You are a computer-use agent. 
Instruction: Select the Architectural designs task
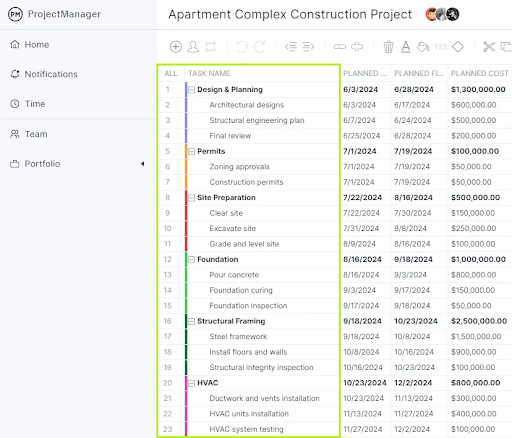tap(247, 105)
